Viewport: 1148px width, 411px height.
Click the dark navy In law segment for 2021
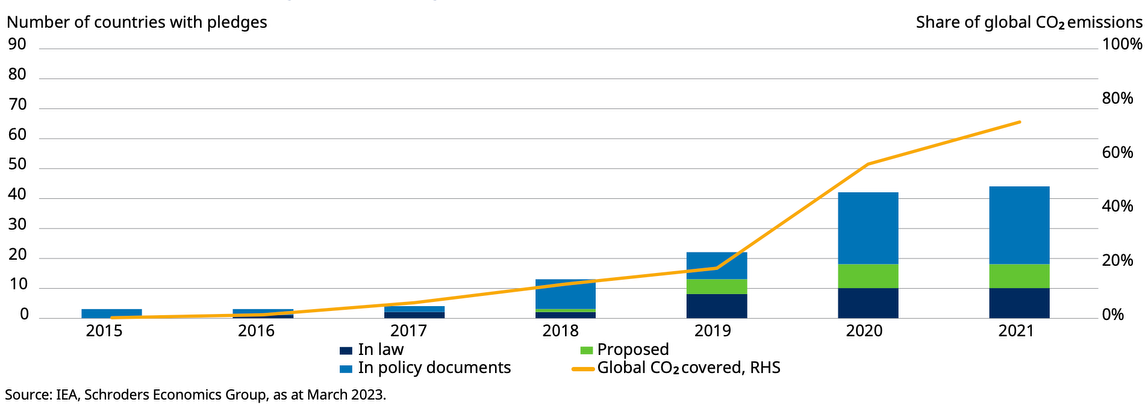[1019, 303]
